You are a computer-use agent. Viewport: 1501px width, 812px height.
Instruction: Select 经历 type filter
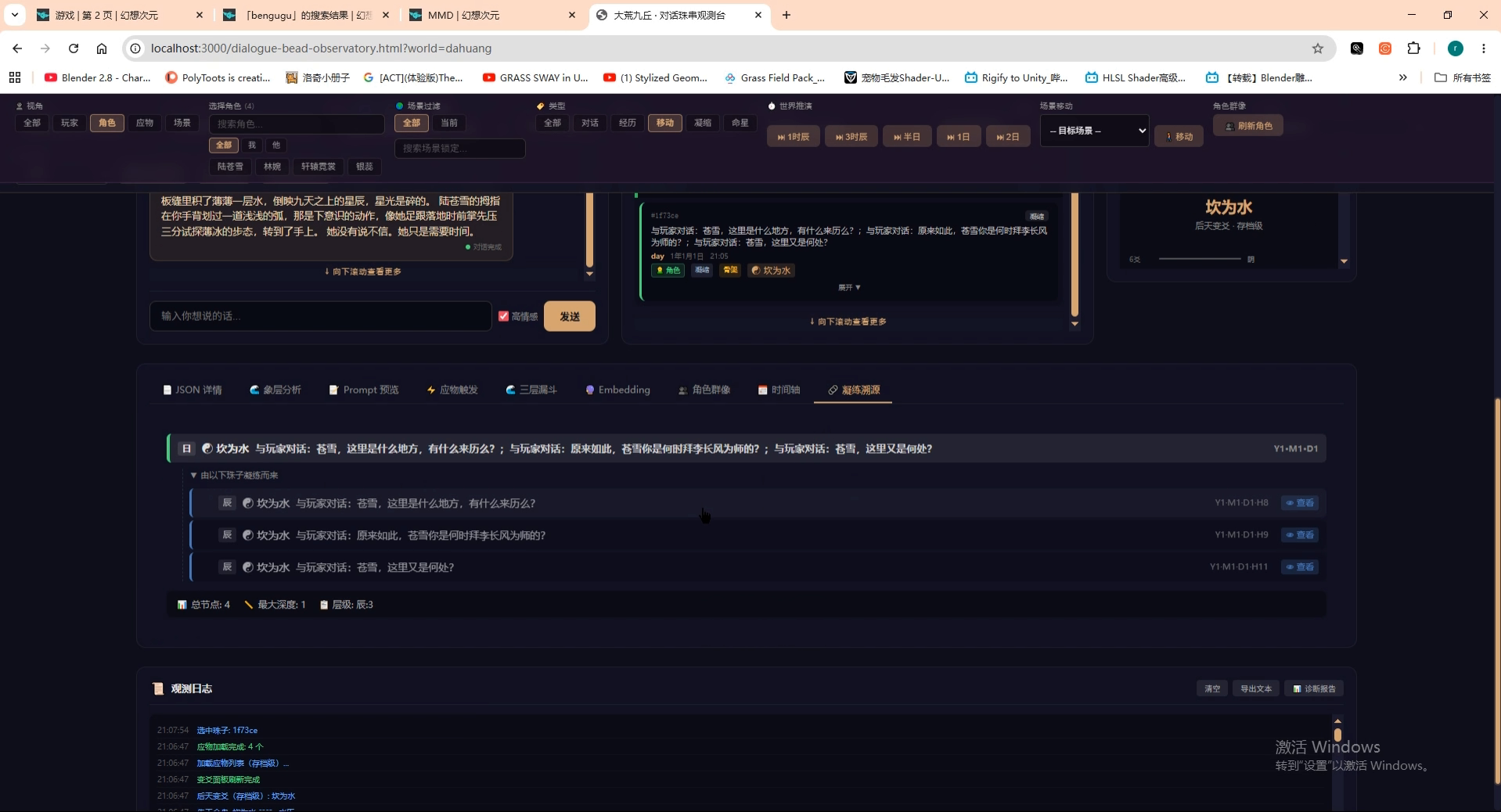(628, 123)
